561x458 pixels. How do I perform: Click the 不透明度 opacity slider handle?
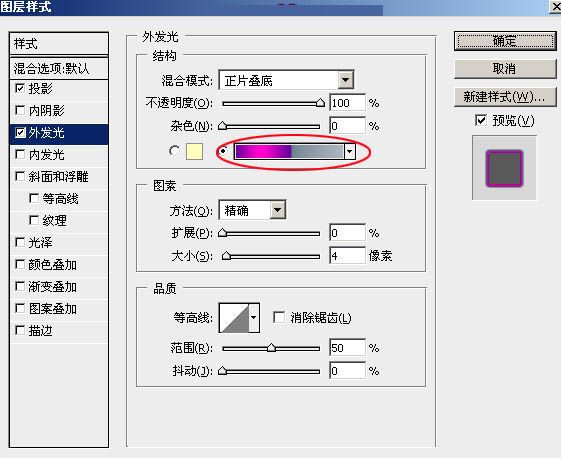tap(320, 103)
